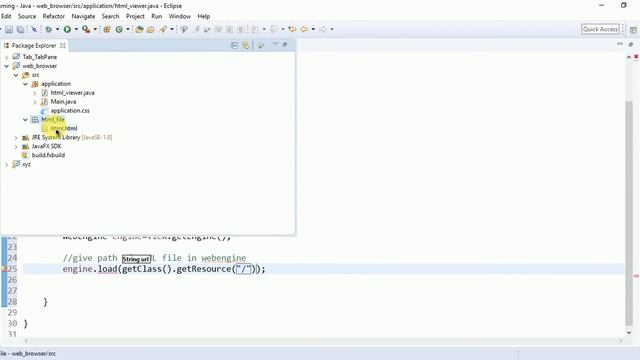The width and height of the screenshot is (640, 360).
Task: Expand the xyz project
Action: (x=7, y=164)
